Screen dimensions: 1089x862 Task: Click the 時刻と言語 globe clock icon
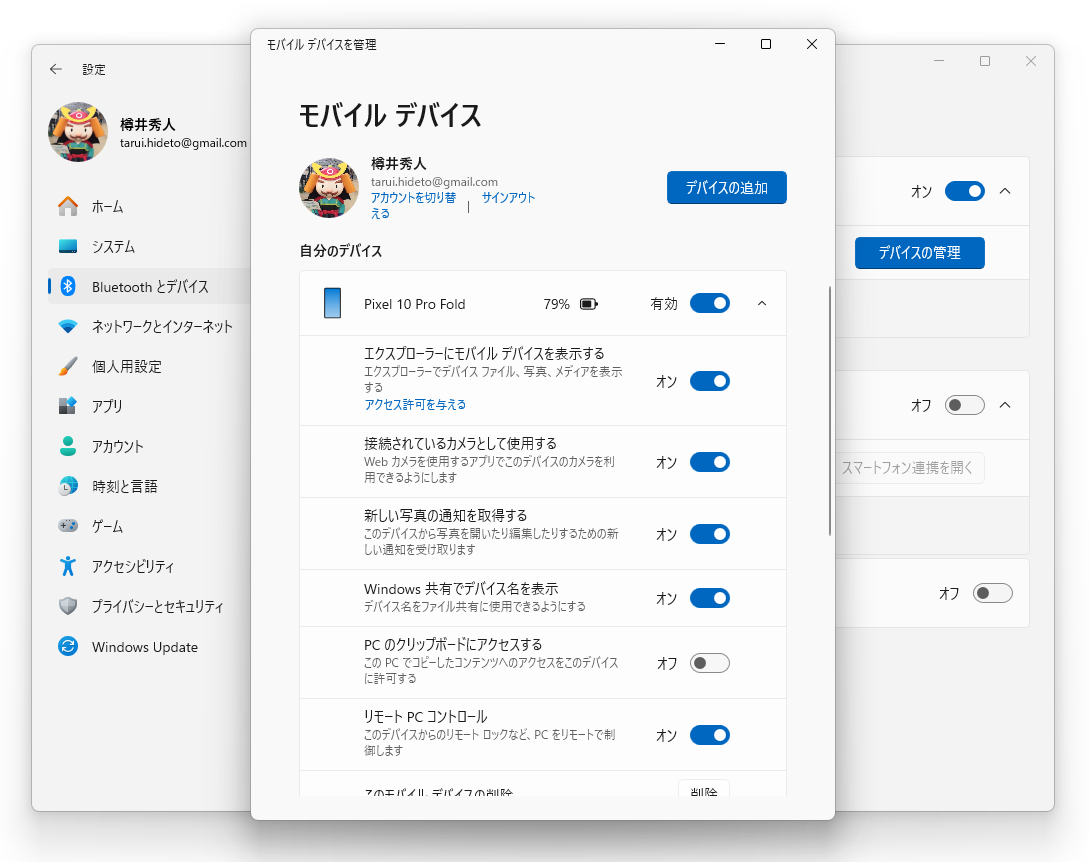pos(68,486)
